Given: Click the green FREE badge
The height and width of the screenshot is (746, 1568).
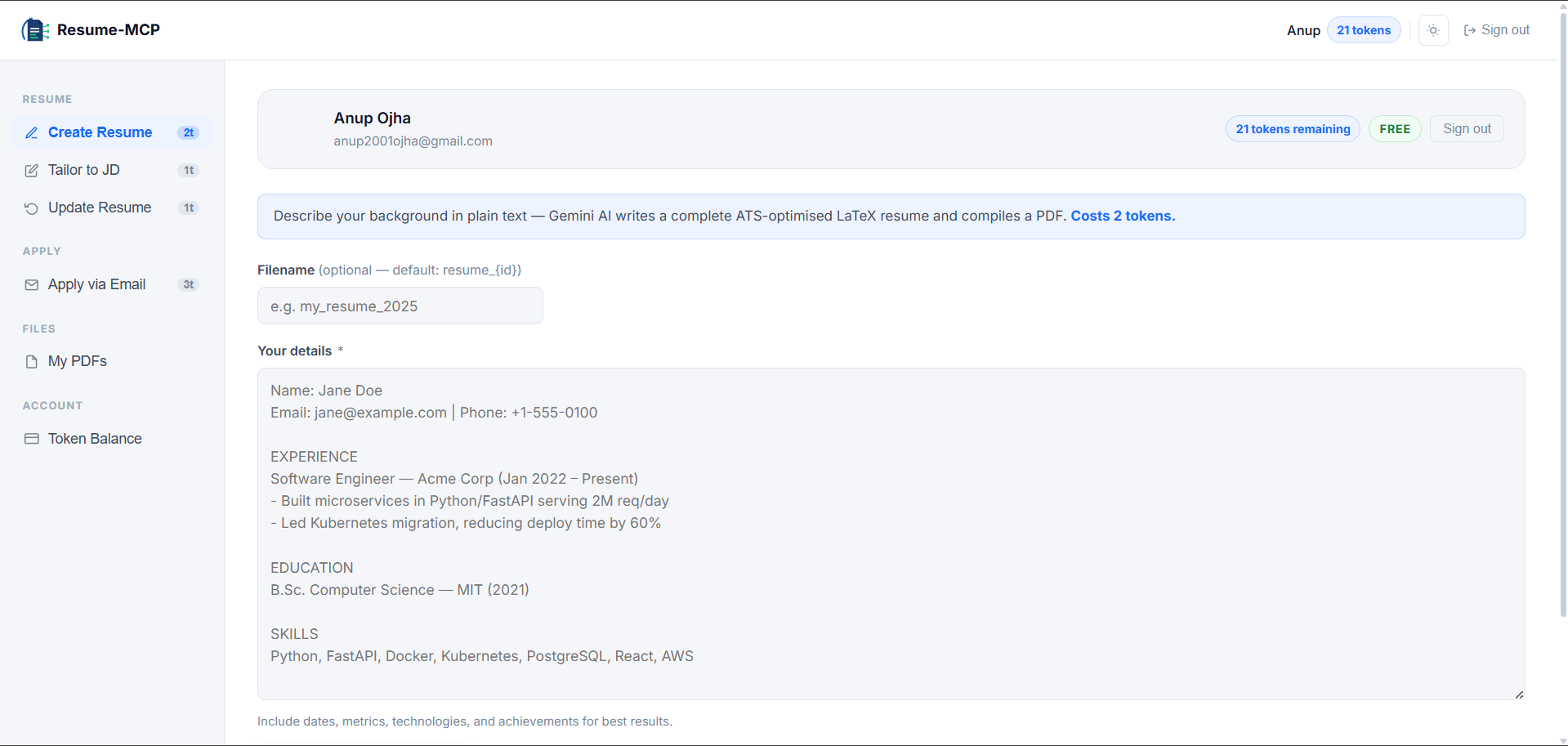Looking at the screenshot, I should tap(1394, 128).
